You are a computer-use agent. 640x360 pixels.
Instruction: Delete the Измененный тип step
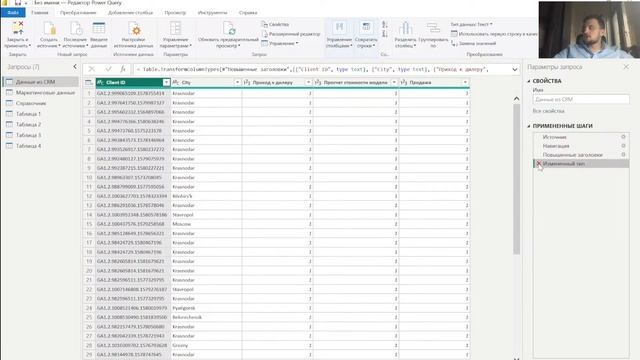pyautogui.click(x=539, y=163)
